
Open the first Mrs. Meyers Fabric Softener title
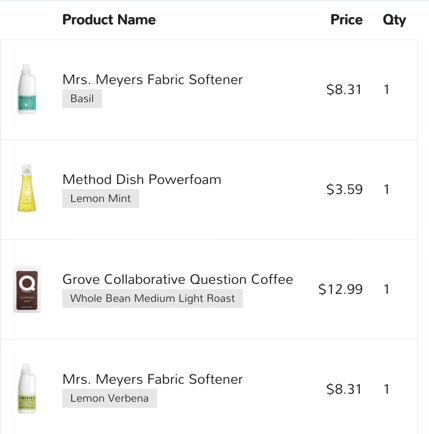point(152,80)
